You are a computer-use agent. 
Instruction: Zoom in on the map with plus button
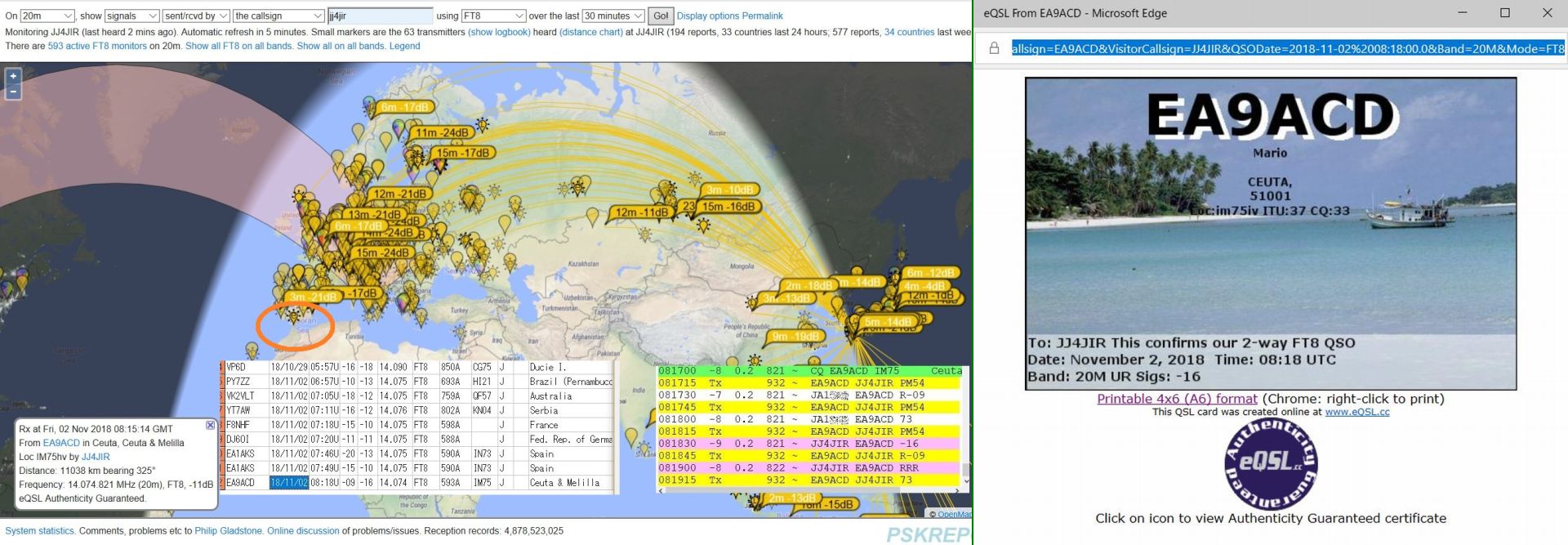[x=13, y=76]
